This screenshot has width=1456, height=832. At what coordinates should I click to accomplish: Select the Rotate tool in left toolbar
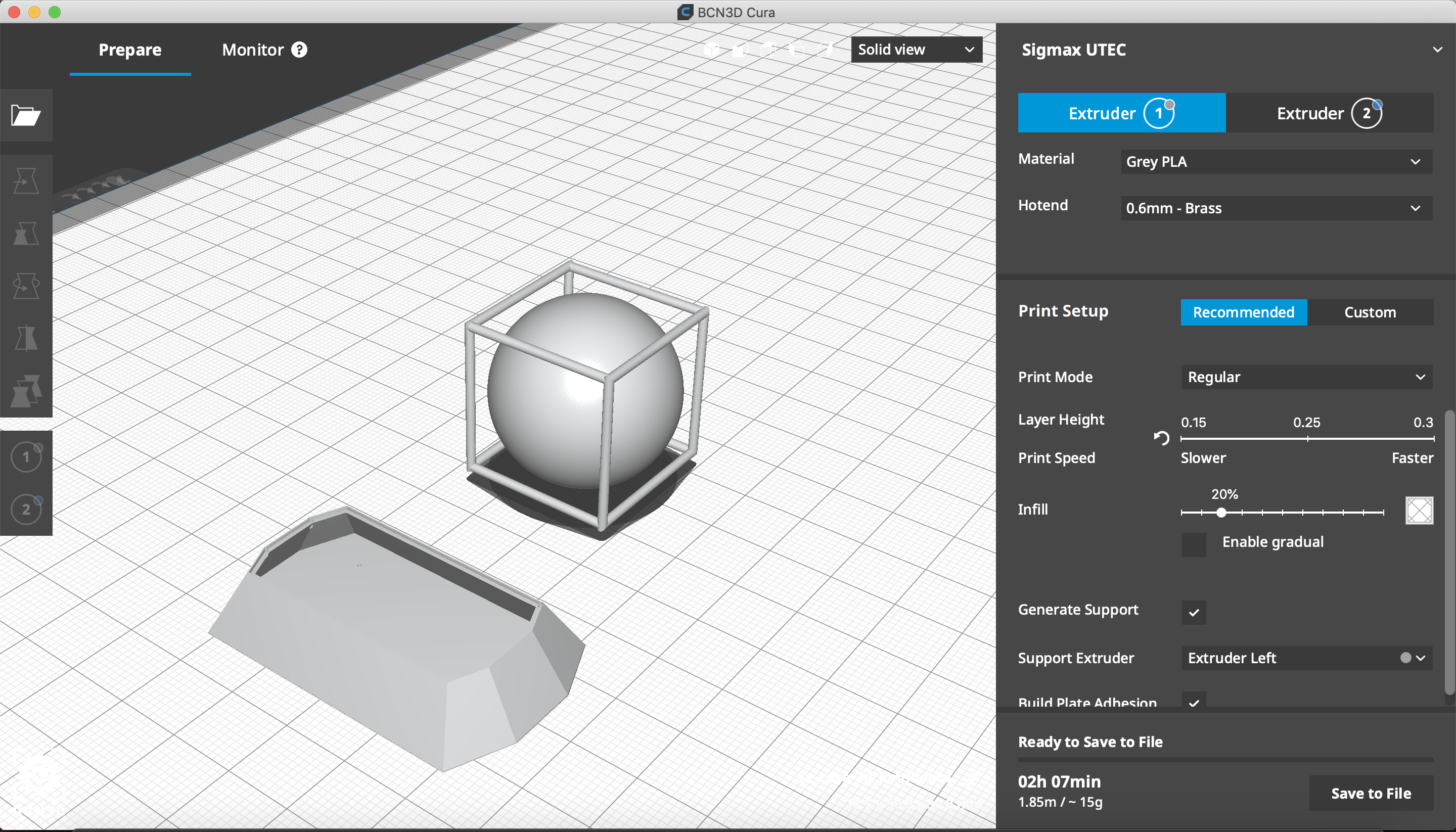(x=26, y=285)
